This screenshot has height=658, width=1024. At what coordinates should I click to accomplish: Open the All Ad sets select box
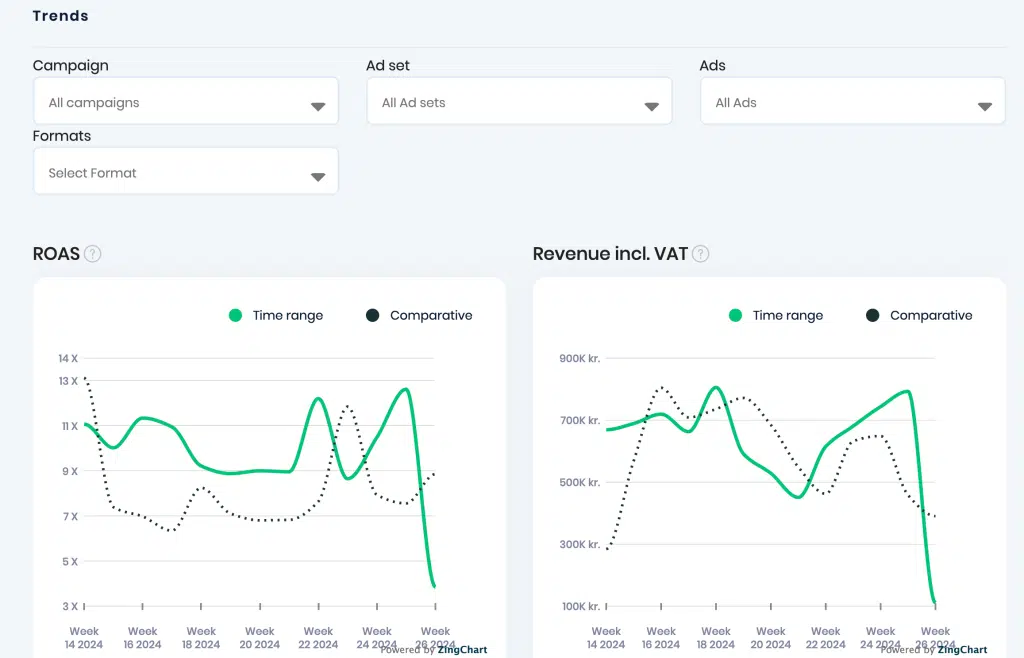[519, 101]
